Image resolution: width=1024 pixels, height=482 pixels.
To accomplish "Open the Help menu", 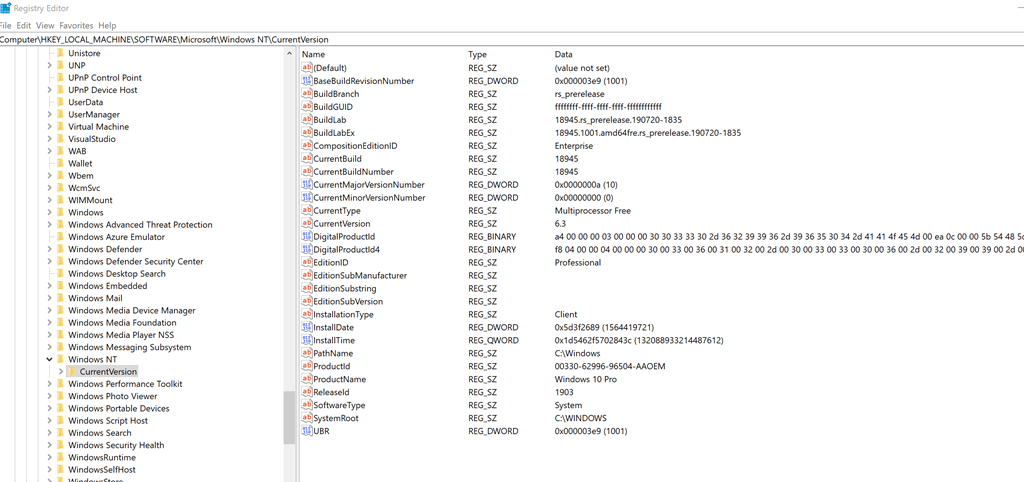I will pos(107,25).
